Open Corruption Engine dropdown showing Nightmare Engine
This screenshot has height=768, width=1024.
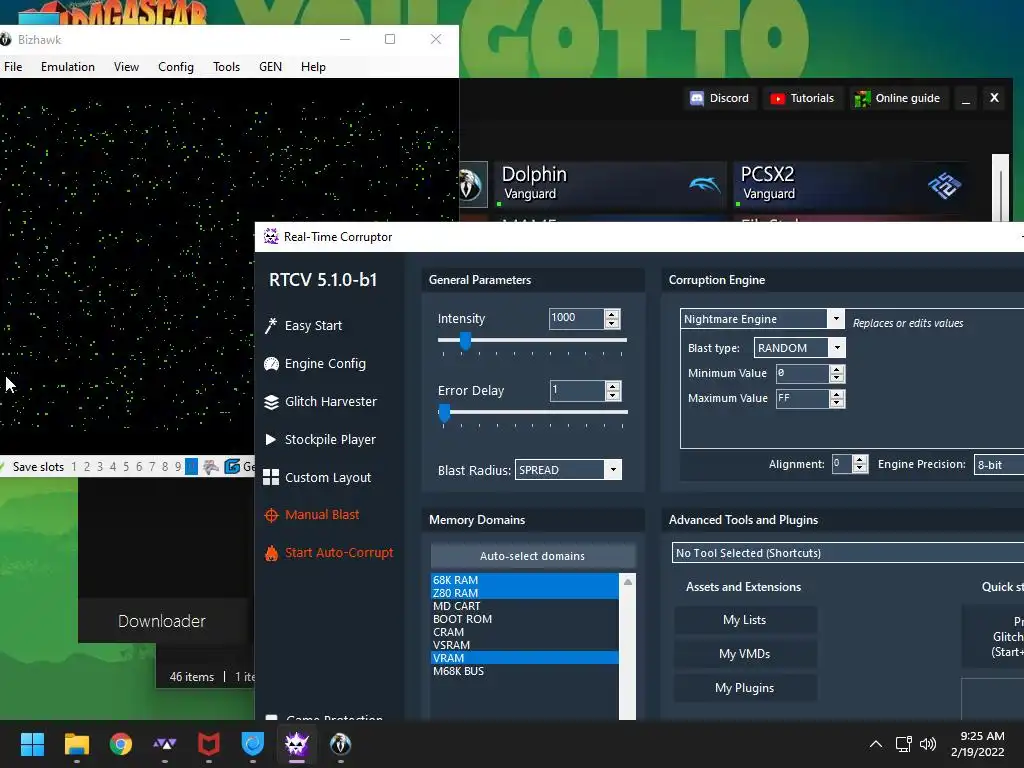tap(762, 319)
